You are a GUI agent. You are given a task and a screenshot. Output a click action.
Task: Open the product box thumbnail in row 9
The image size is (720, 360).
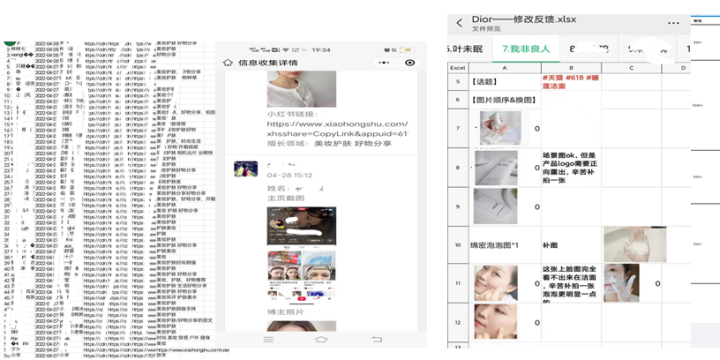point(495,206)
